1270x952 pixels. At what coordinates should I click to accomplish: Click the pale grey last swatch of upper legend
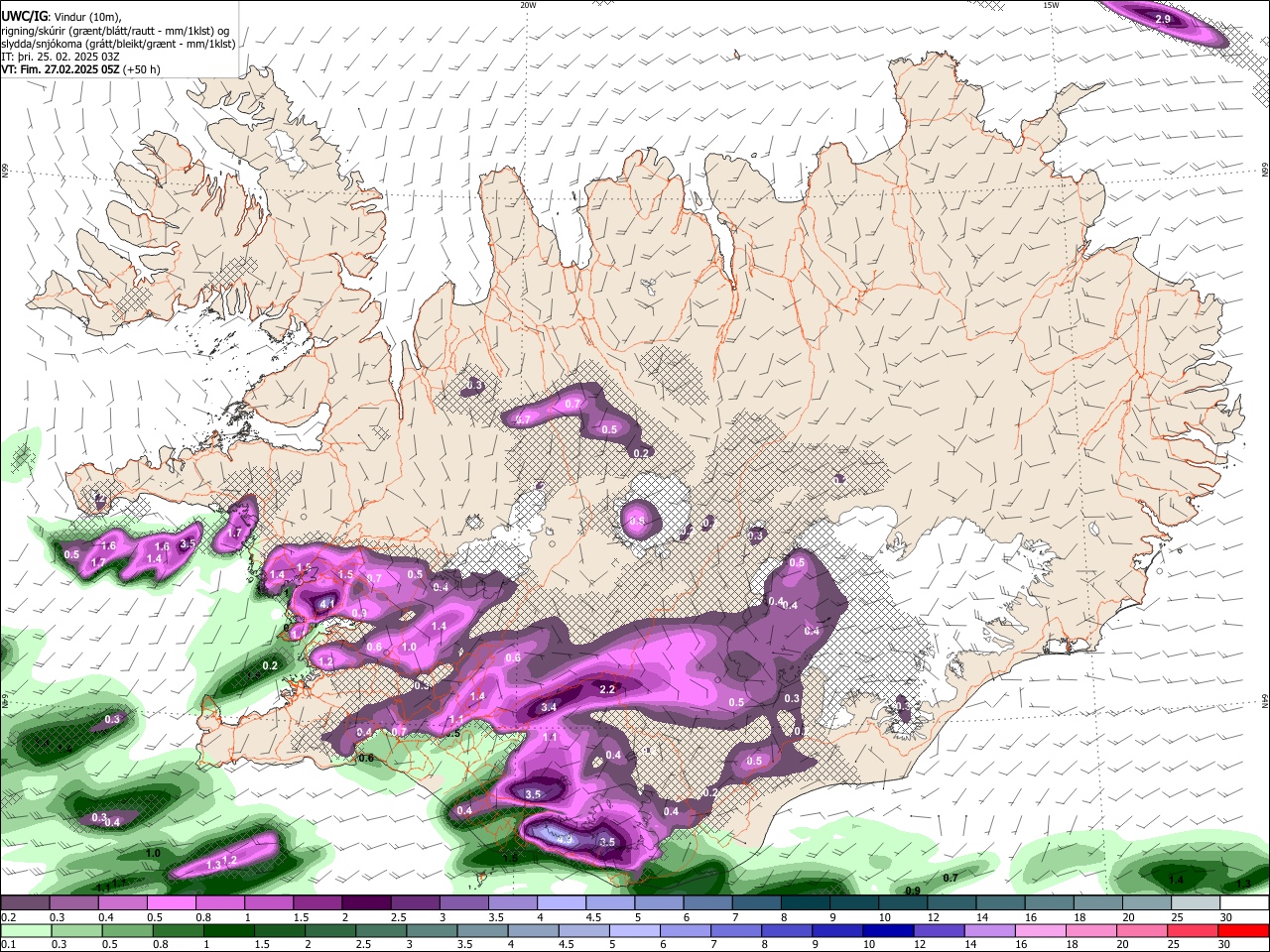click(1195, 903)
